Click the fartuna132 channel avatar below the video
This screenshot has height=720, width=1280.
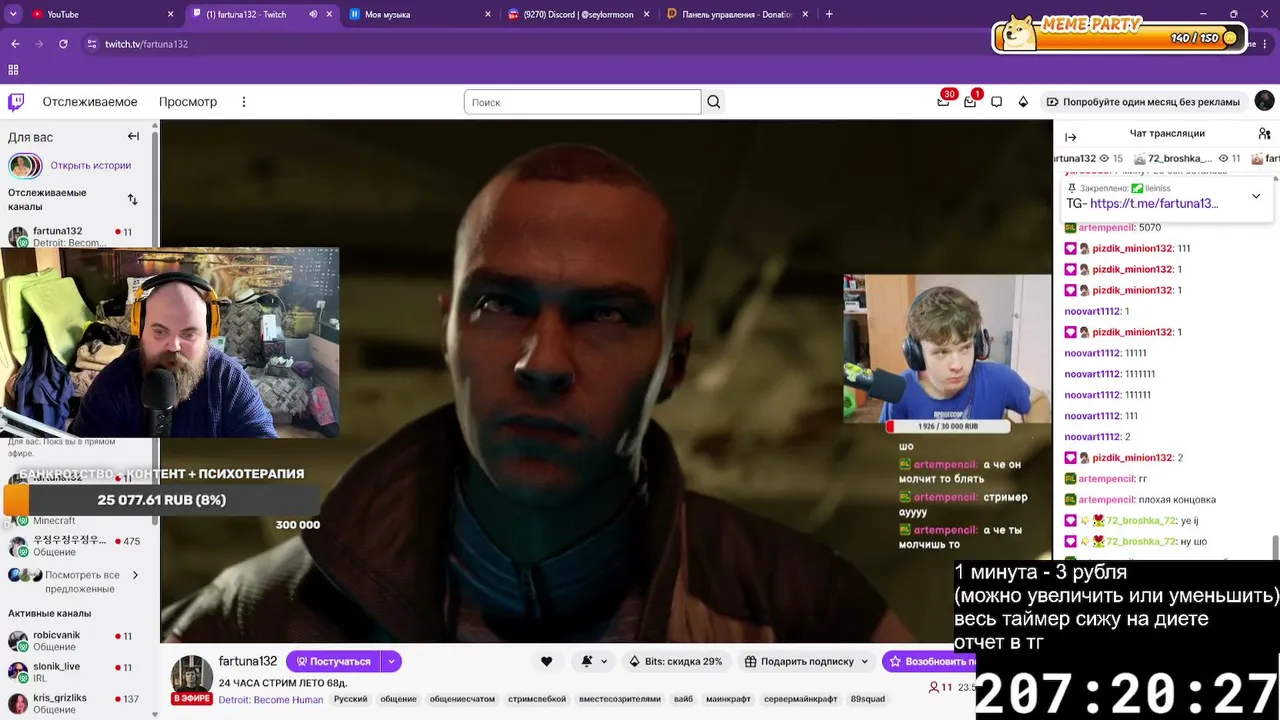[x=191, y=675]
